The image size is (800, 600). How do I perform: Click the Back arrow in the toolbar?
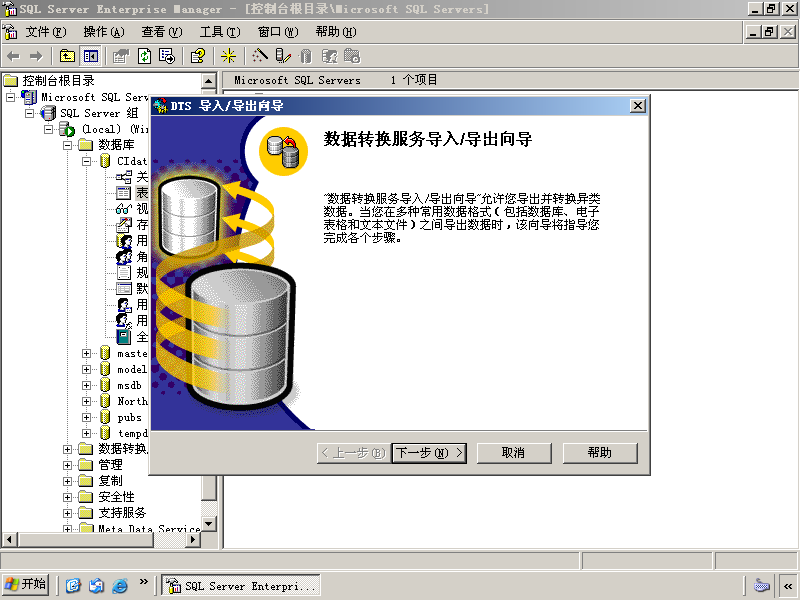[x=14, y=56]
